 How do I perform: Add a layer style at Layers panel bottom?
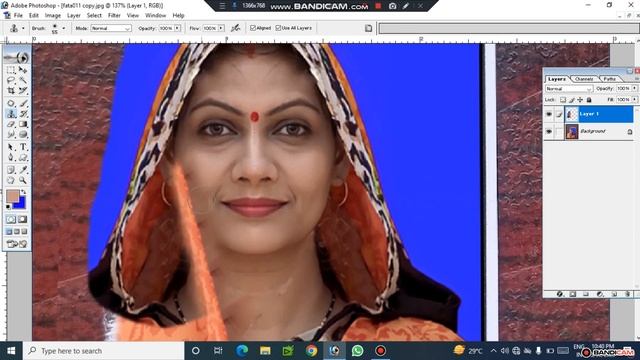click(560, 294)
